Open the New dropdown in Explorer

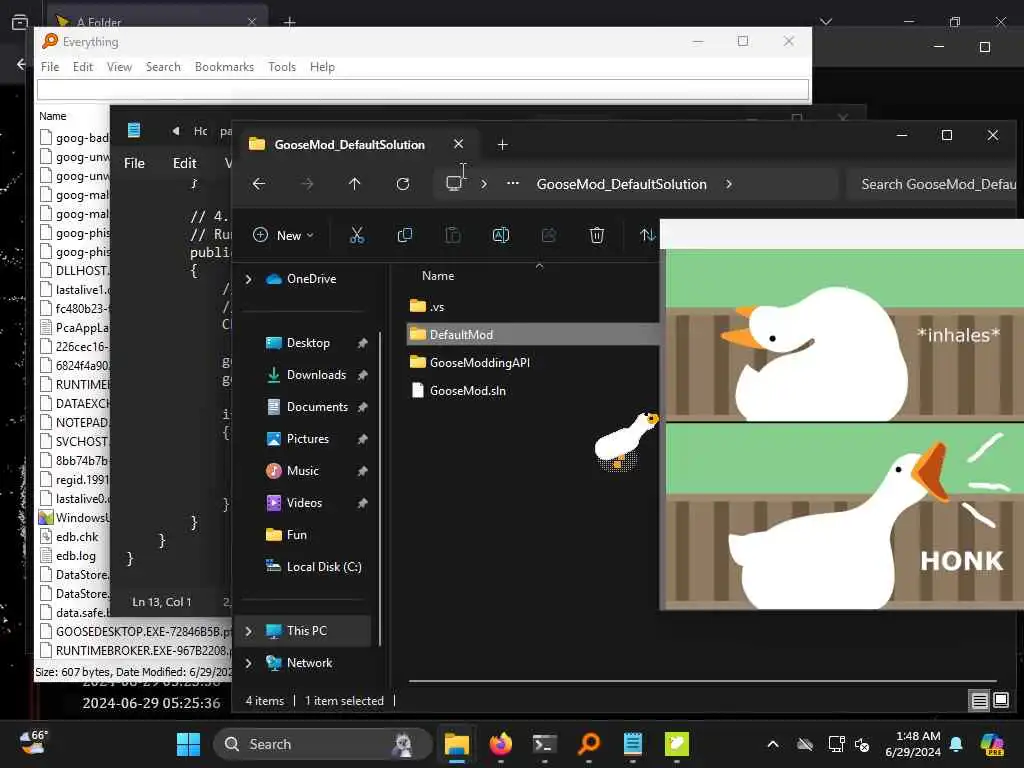(x=283, y=235)
